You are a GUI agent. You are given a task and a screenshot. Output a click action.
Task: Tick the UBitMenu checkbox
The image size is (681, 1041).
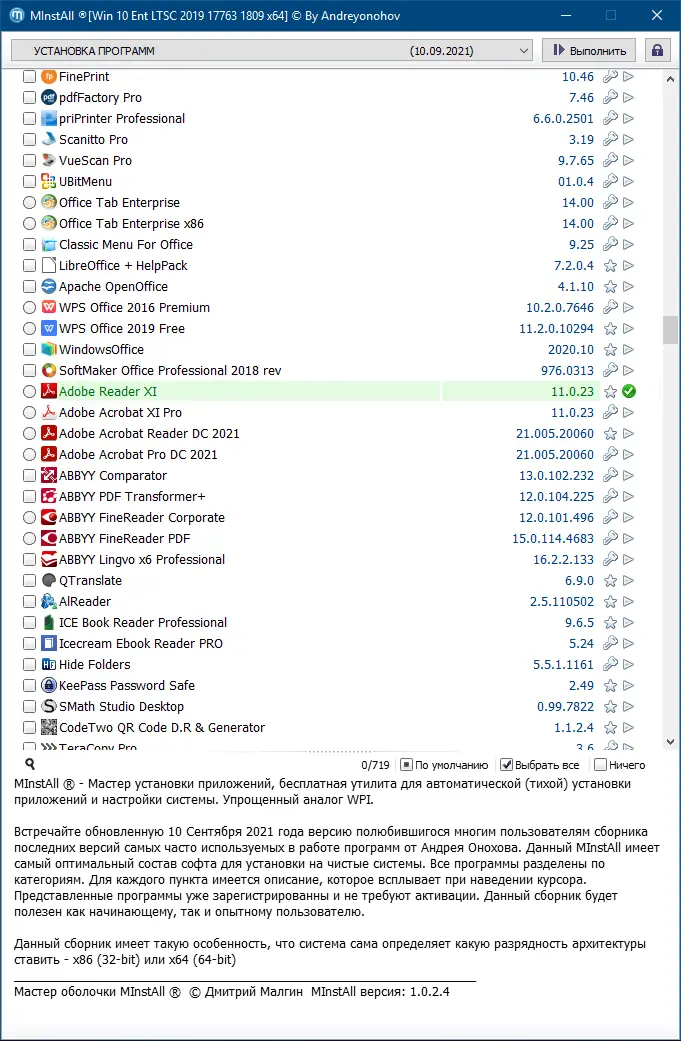[29, 181]
